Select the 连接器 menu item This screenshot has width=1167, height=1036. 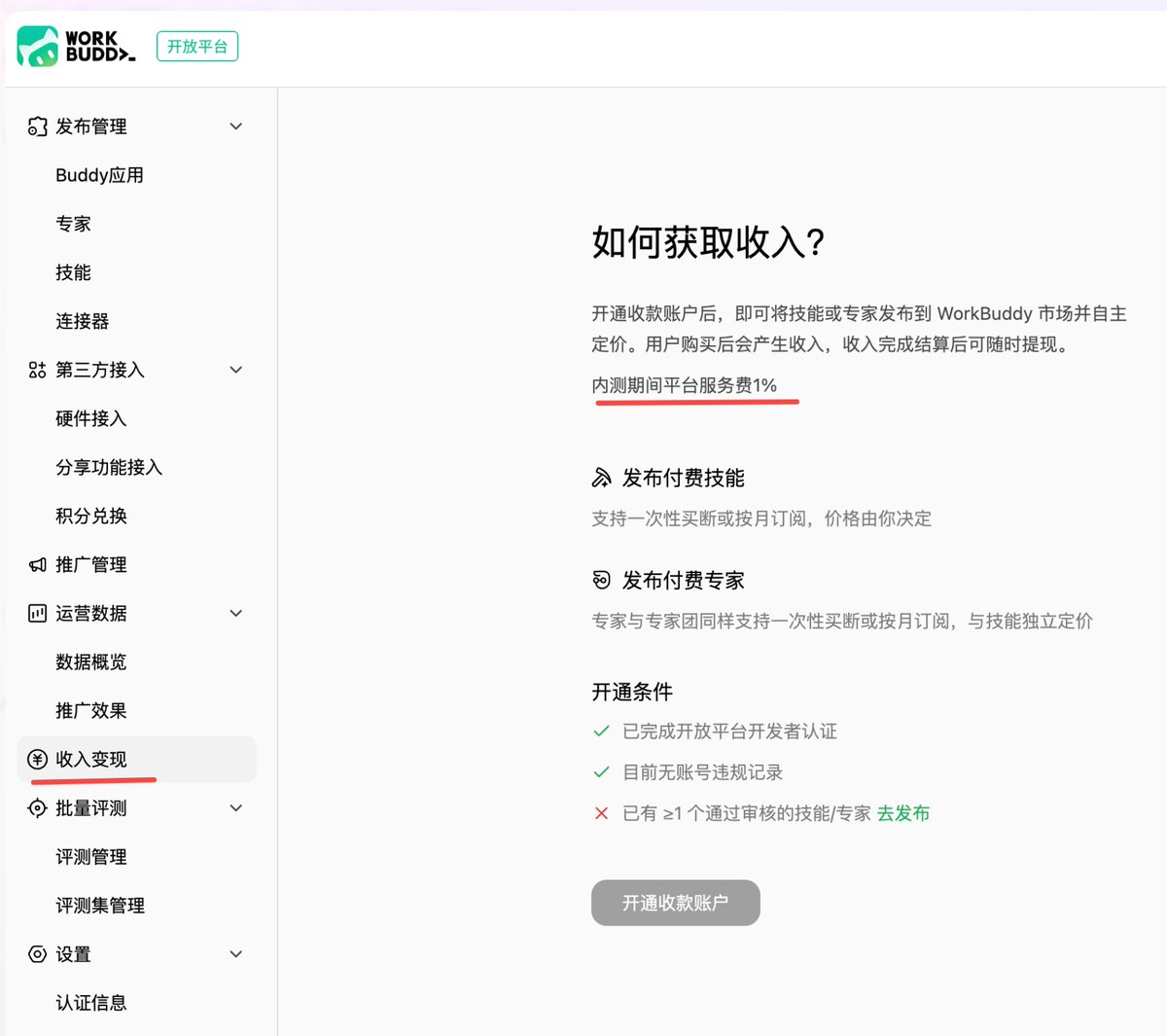[83, 321]
